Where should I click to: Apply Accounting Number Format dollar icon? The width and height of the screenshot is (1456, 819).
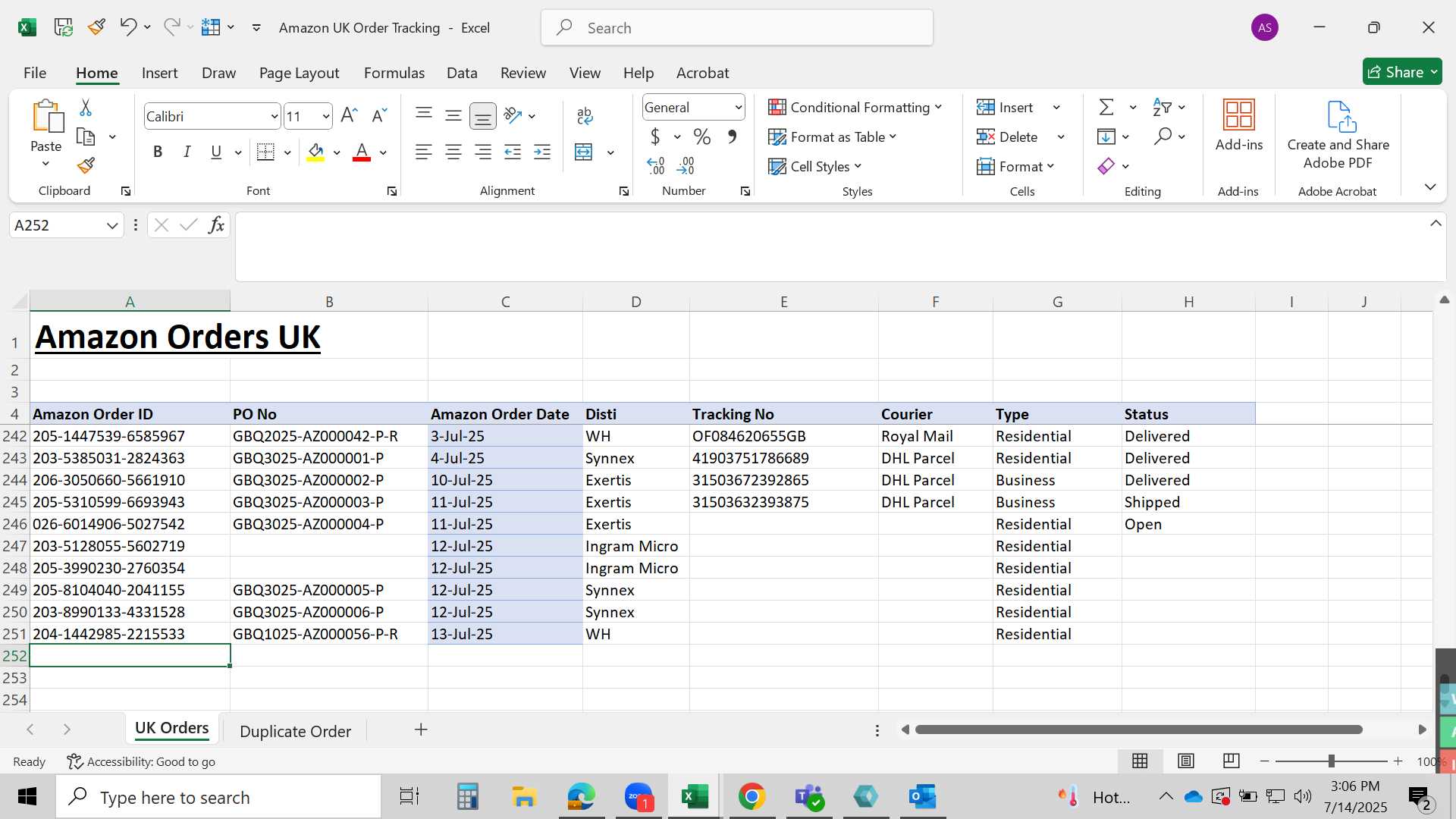655,136
